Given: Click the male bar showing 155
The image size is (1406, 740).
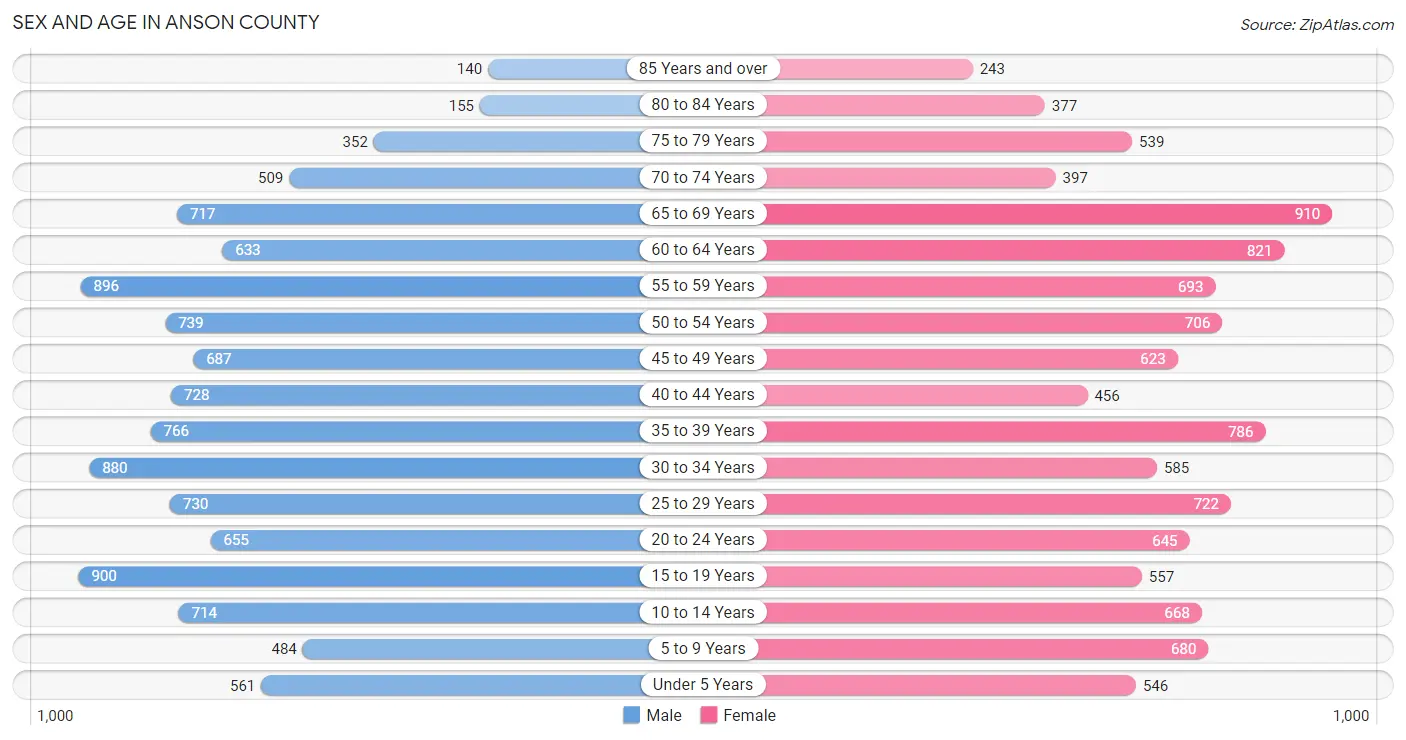Looking at the screenshot, I should pyautogui.click(x=592, y=105).
